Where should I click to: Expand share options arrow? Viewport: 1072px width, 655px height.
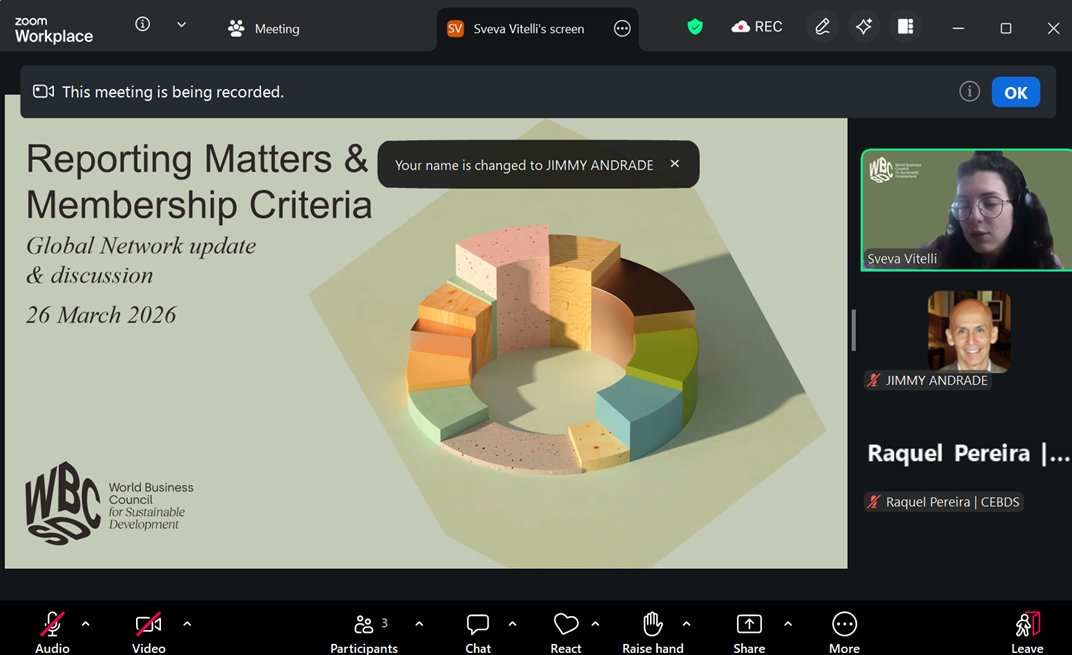pos(788,624)
